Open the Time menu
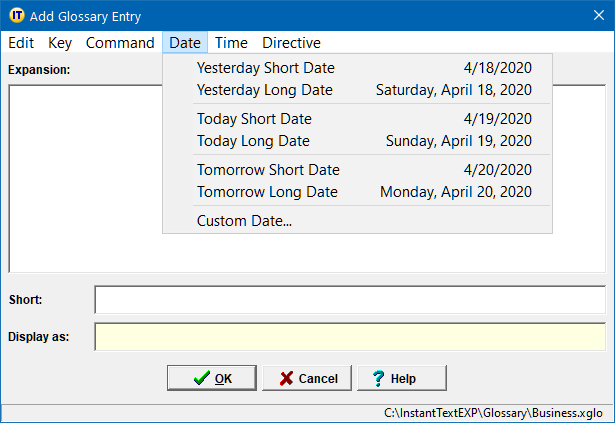Viewport: 615px width, 423px height. [x=231, y=43]
